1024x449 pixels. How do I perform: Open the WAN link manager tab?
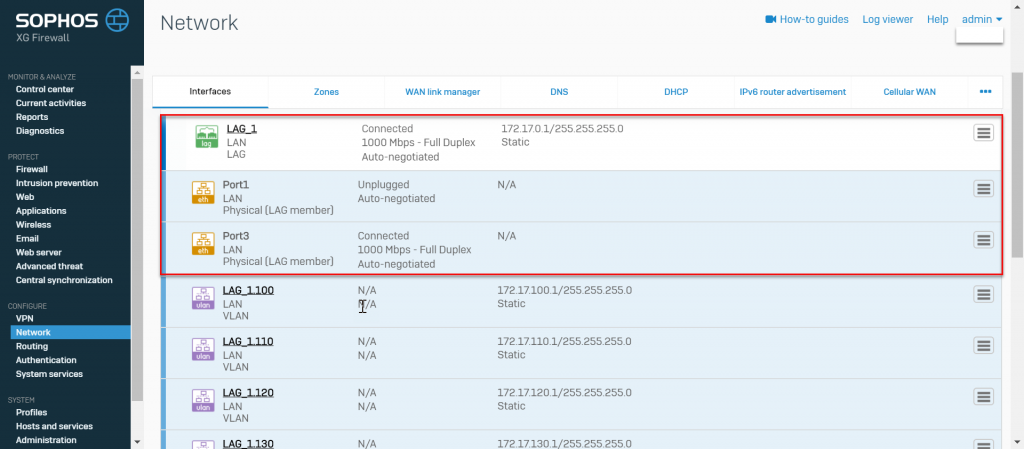click(x=443, y=92)
